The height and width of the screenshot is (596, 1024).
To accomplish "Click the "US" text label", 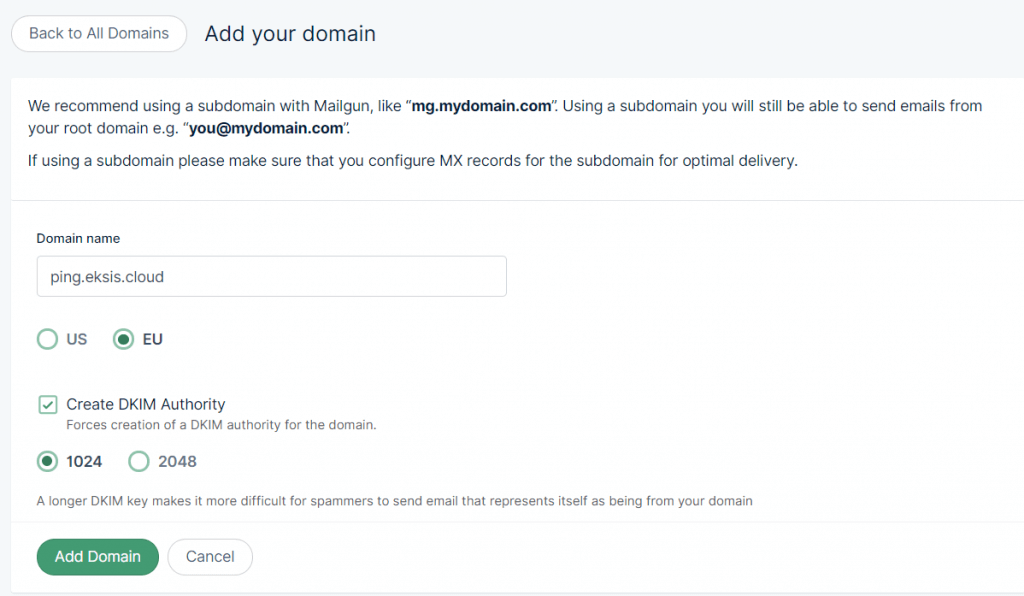I will (77, 339).
